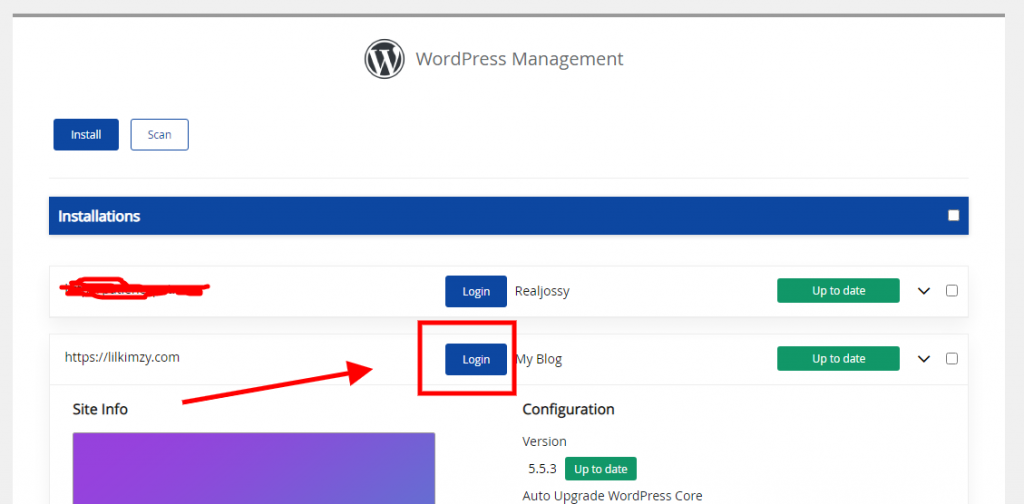This screenshot has height=504, width=1024.
Task: Log in to the Realjossy installation
Action: click(x=476, y=291)
